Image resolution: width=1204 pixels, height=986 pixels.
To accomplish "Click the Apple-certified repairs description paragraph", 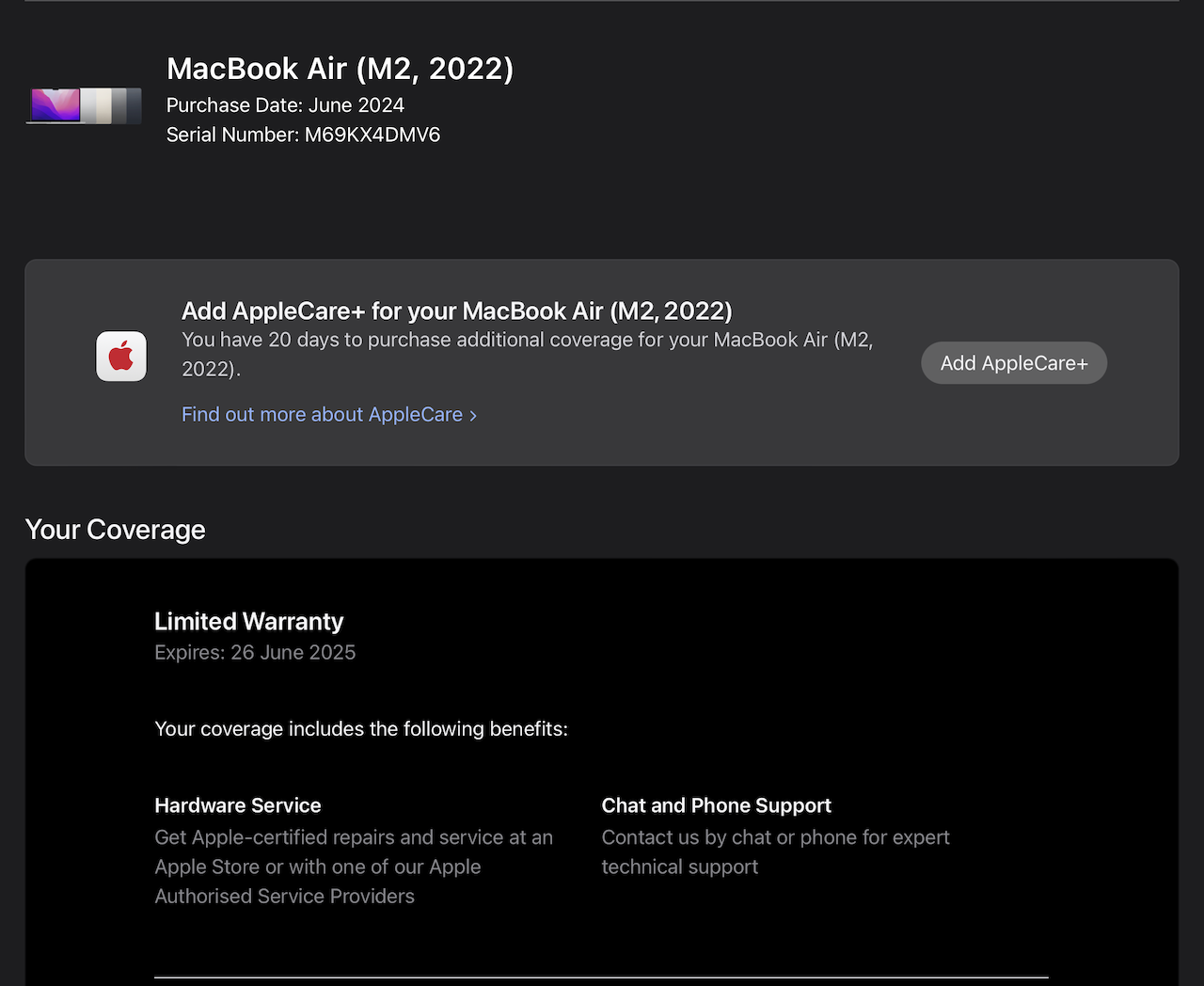I will [354, 867].
